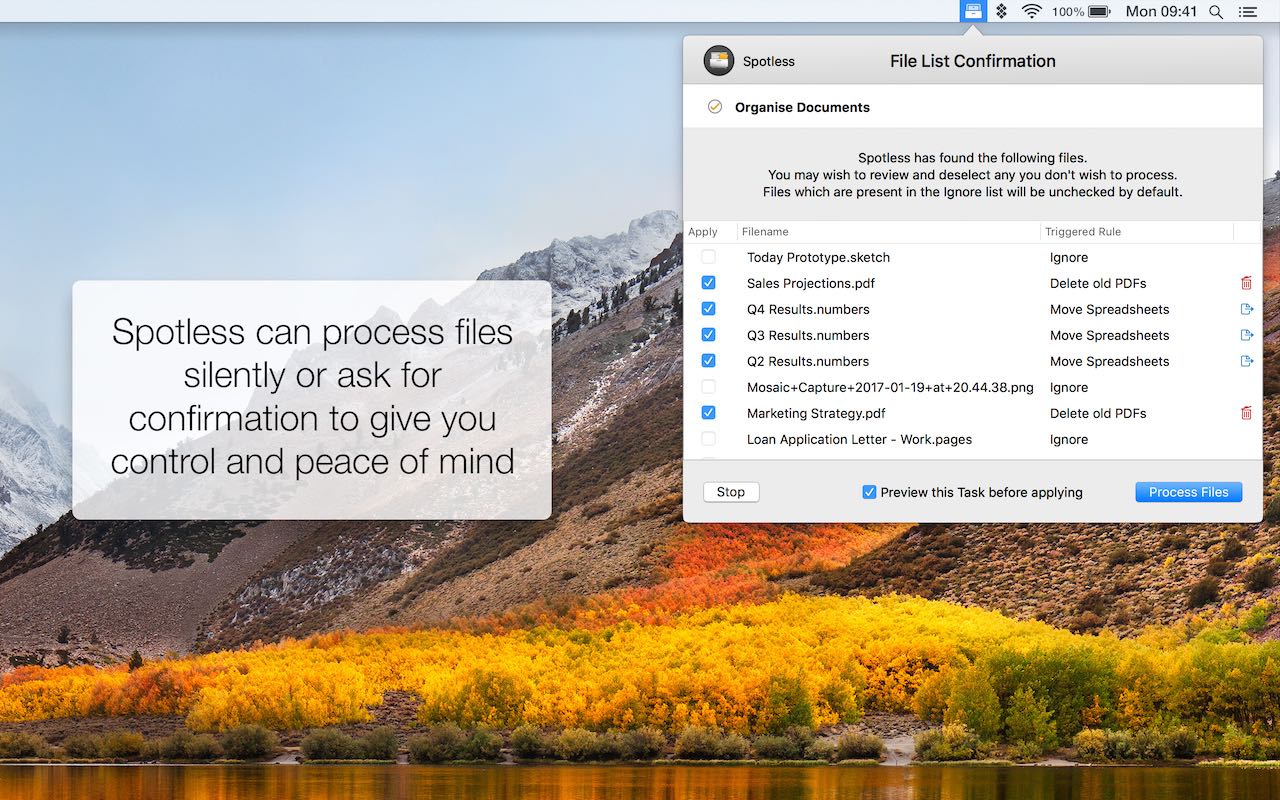This screenshot has height=800, width=1280.
Task: Click Stop to cancel processing
Action: pos(730,491)
